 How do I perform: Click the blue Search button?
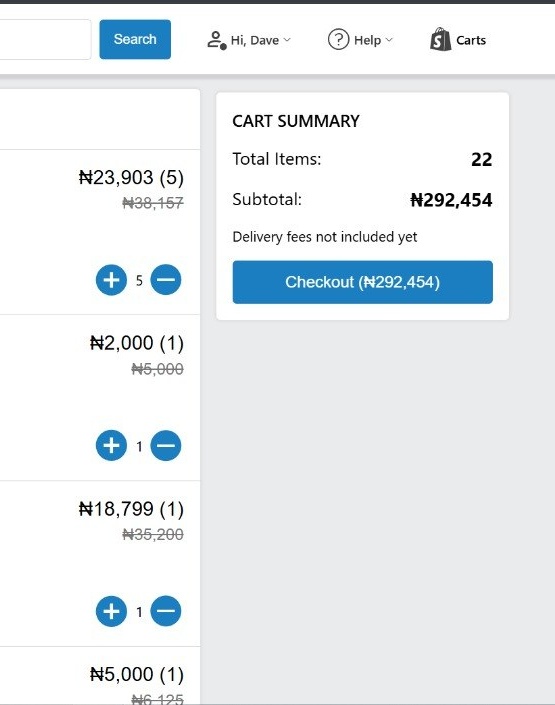pyautogui.click(x=135, y=39)
